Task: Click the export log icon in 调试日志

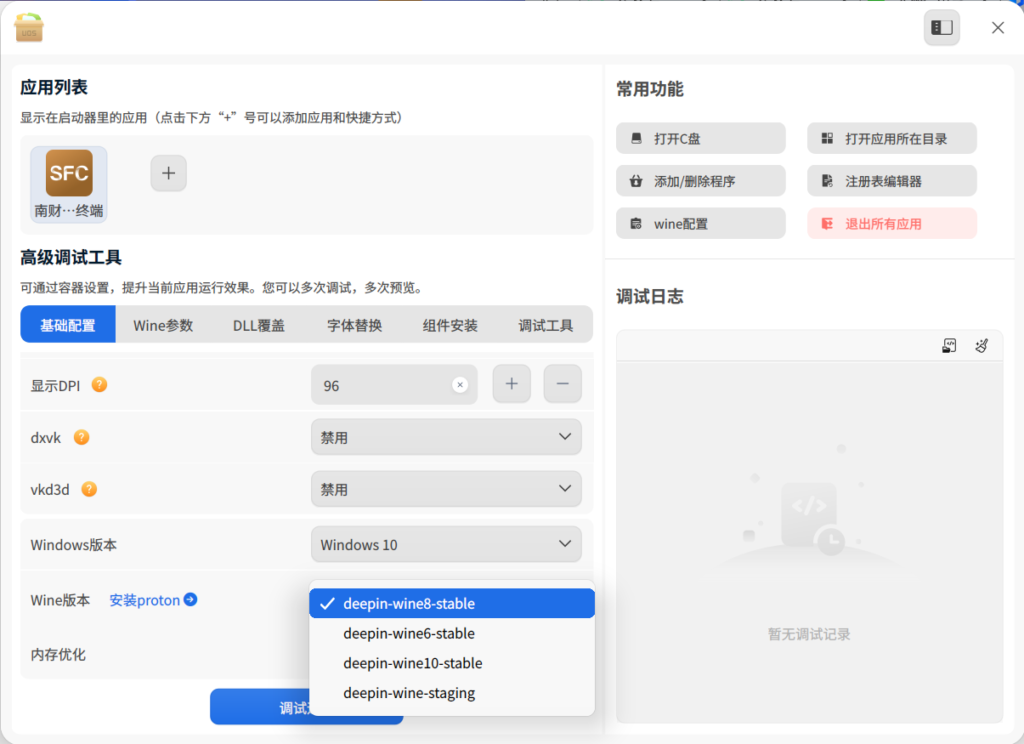Action: (x=949, y=346)
